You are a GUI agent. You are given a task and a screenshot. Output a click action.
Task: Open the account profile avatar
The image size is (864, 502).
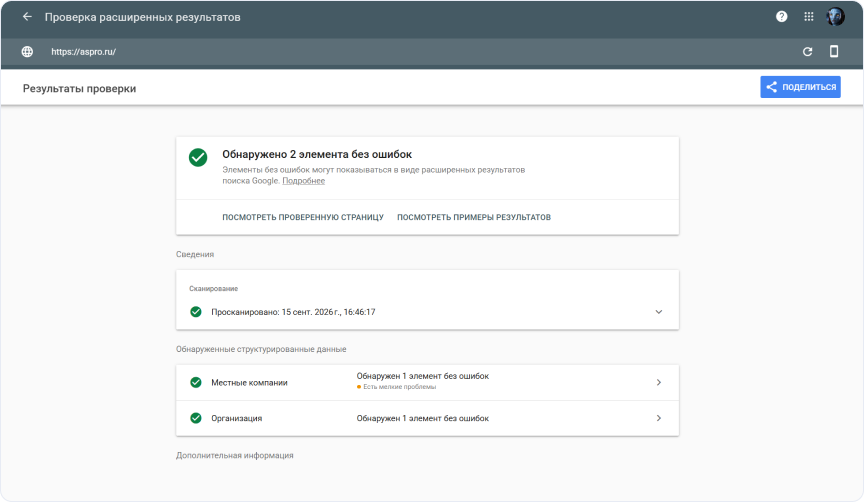(x=835, y=17)
